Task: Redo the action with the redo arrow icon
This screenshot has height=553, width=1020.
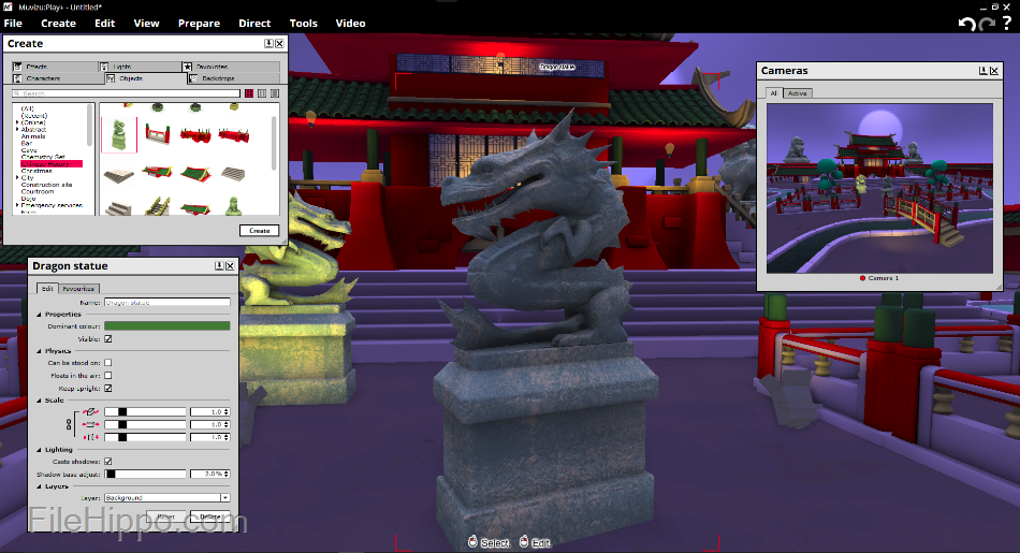Action: click(x=987, y=24)
